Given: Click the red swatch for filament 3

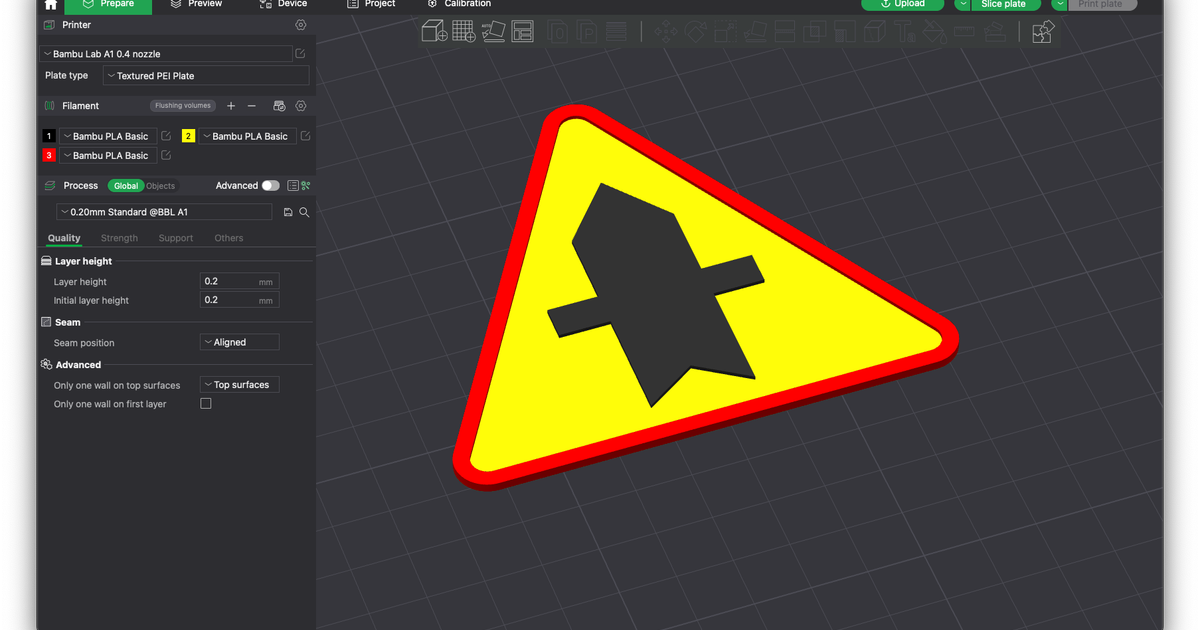Looking at the screenshot, I should pos(49,155).
